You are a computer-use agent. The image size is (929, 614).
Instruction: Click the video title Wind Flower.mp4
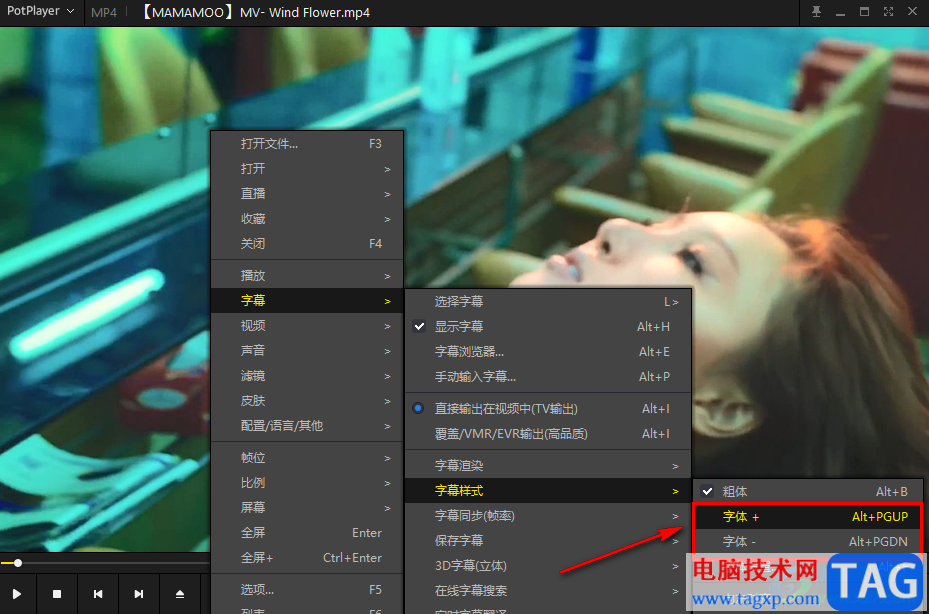(x=255, y=12)
